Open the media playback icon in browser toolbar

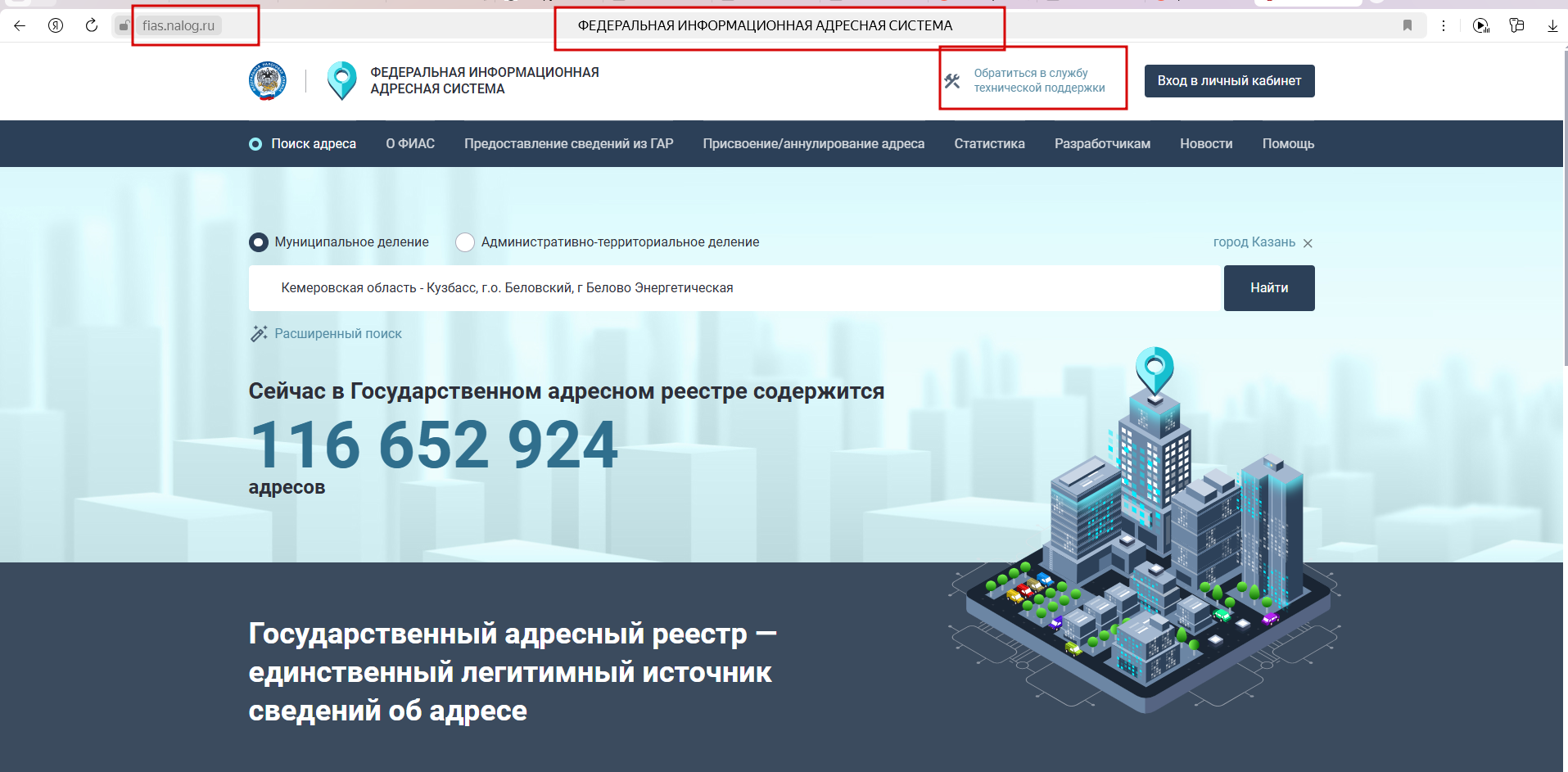point(1480,25)
